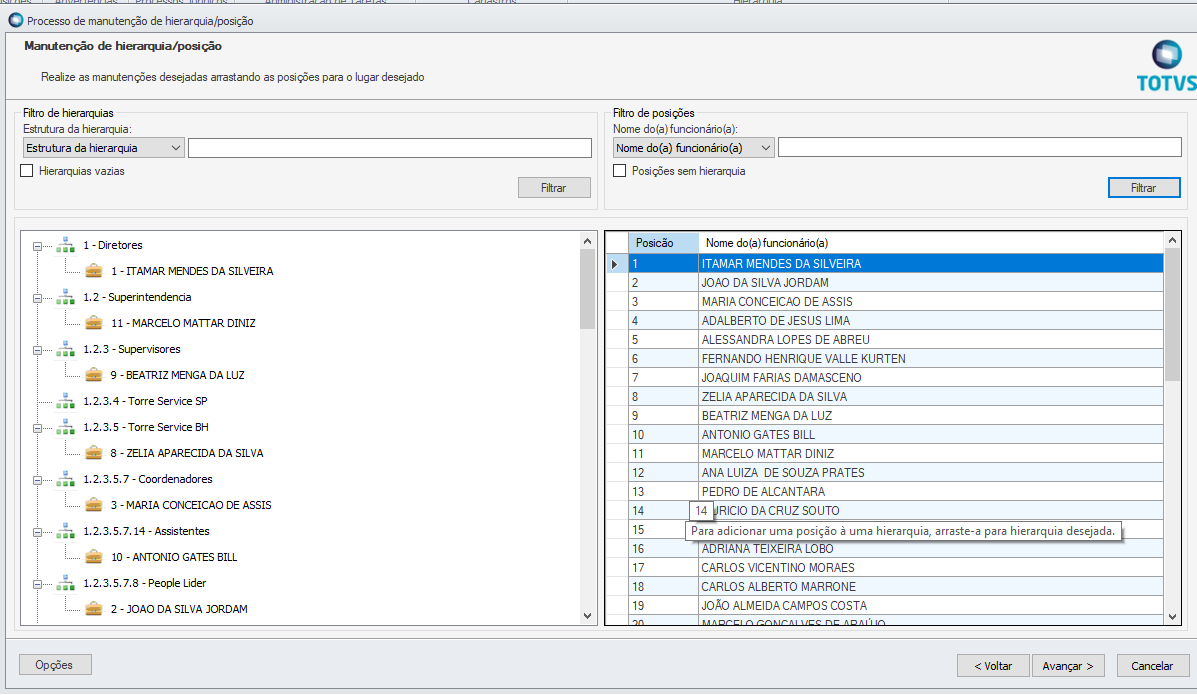Click the briefcase icon of MARCELO MATTAR DINIZ in tree
Screen dimensions: 1197x695
(94, 323)
